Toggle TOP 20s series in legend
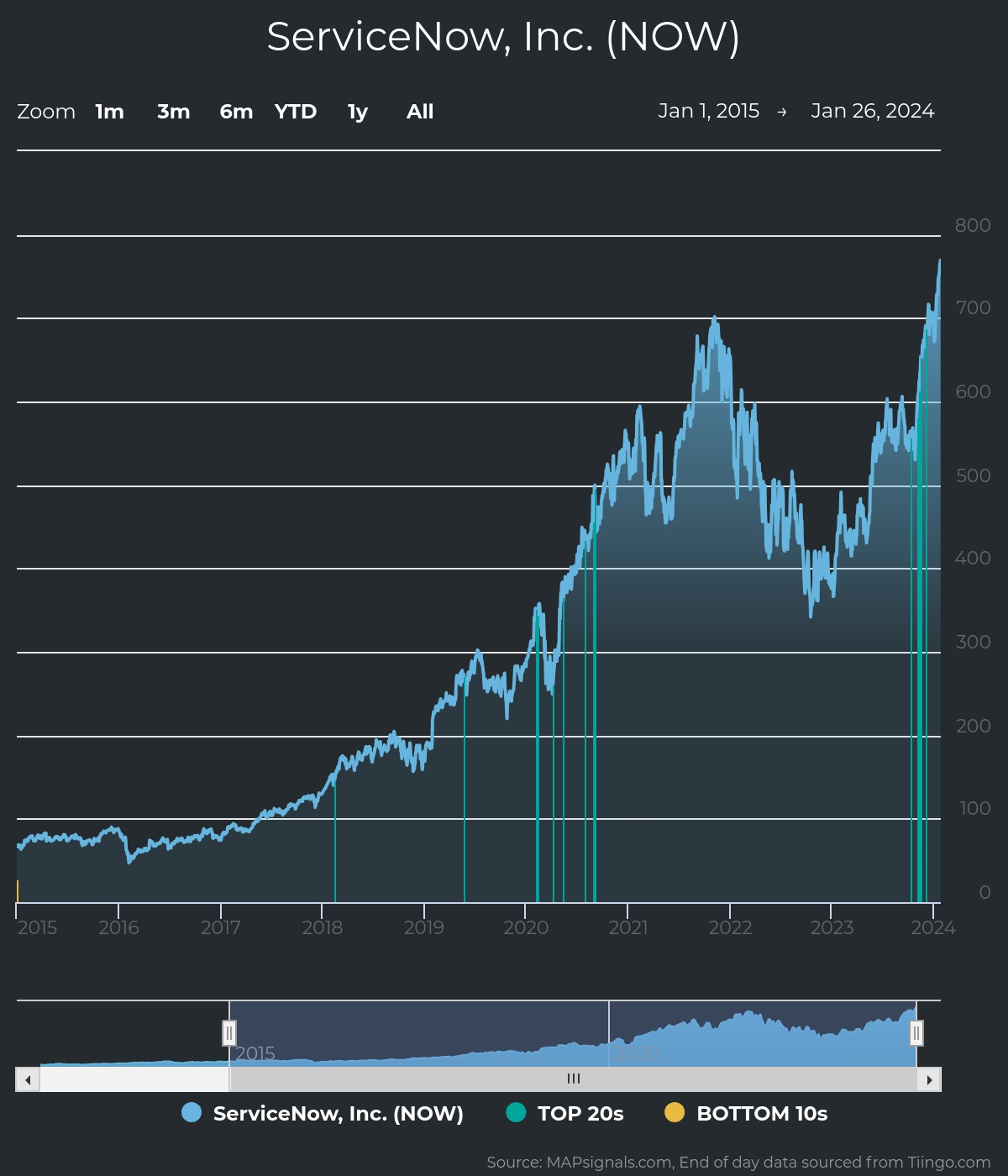 pos(564,1113)
